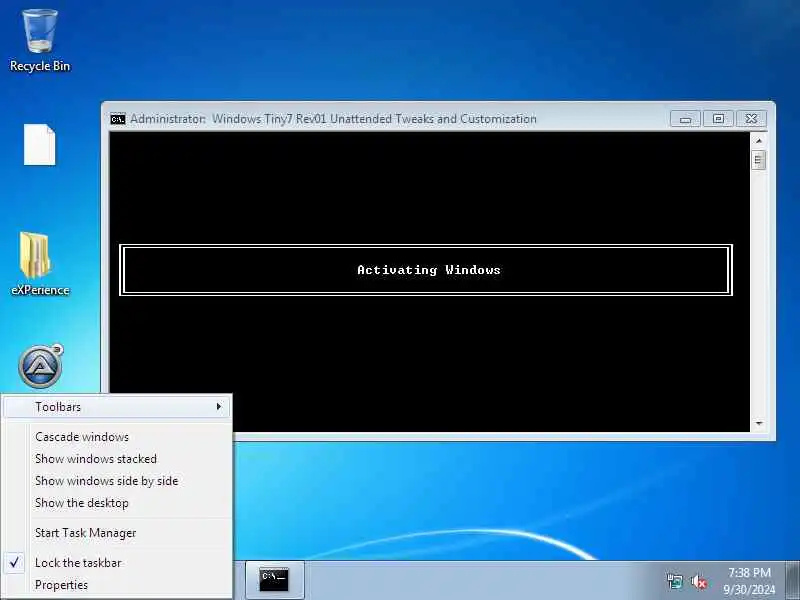Toggle the Lock the taskbar option

click(x=117, y=563)
